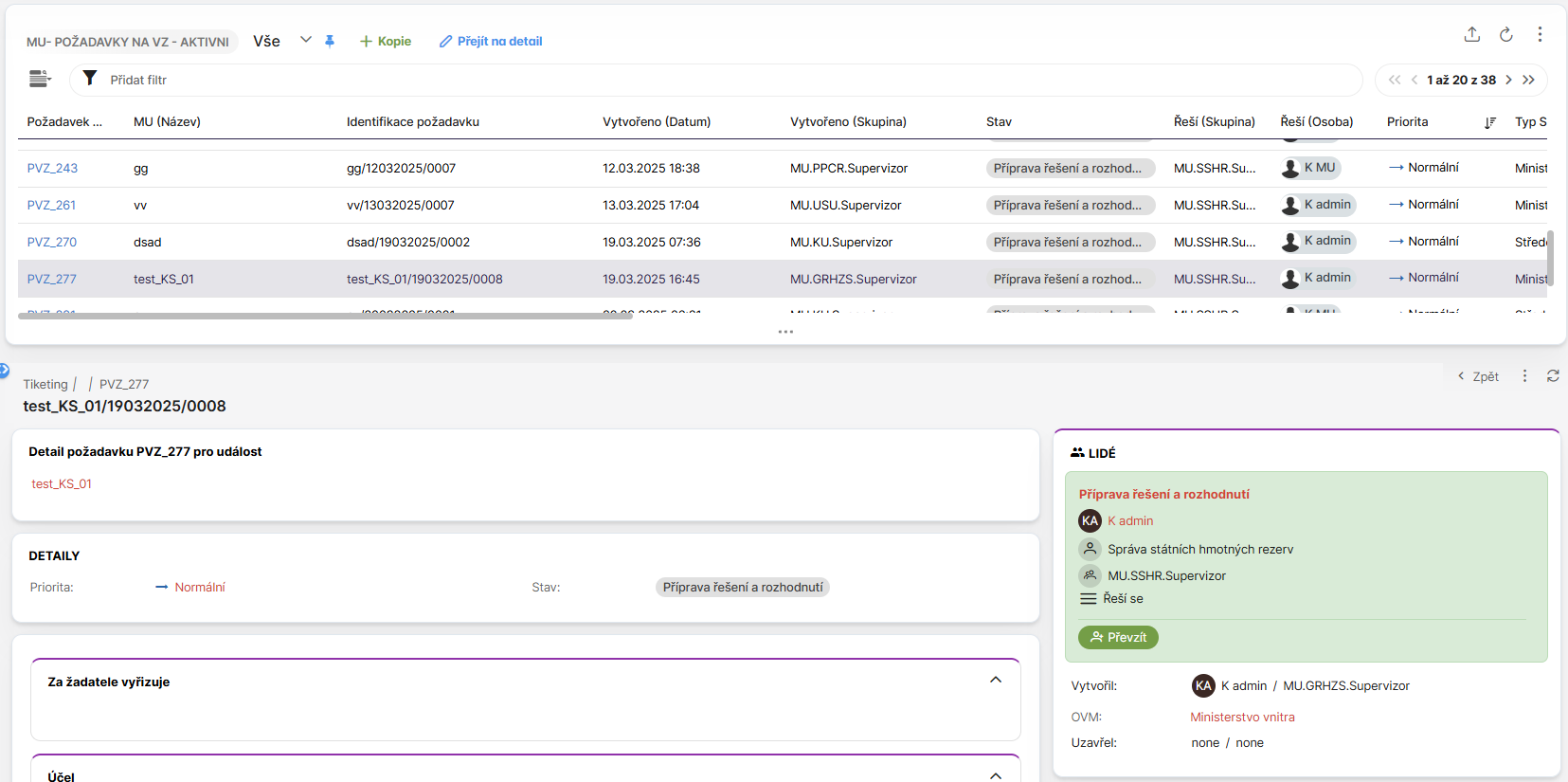This screenshot has width=1568, height=782.
Task: Pin the current view with the pin icon
Action: tap(330, 41)
